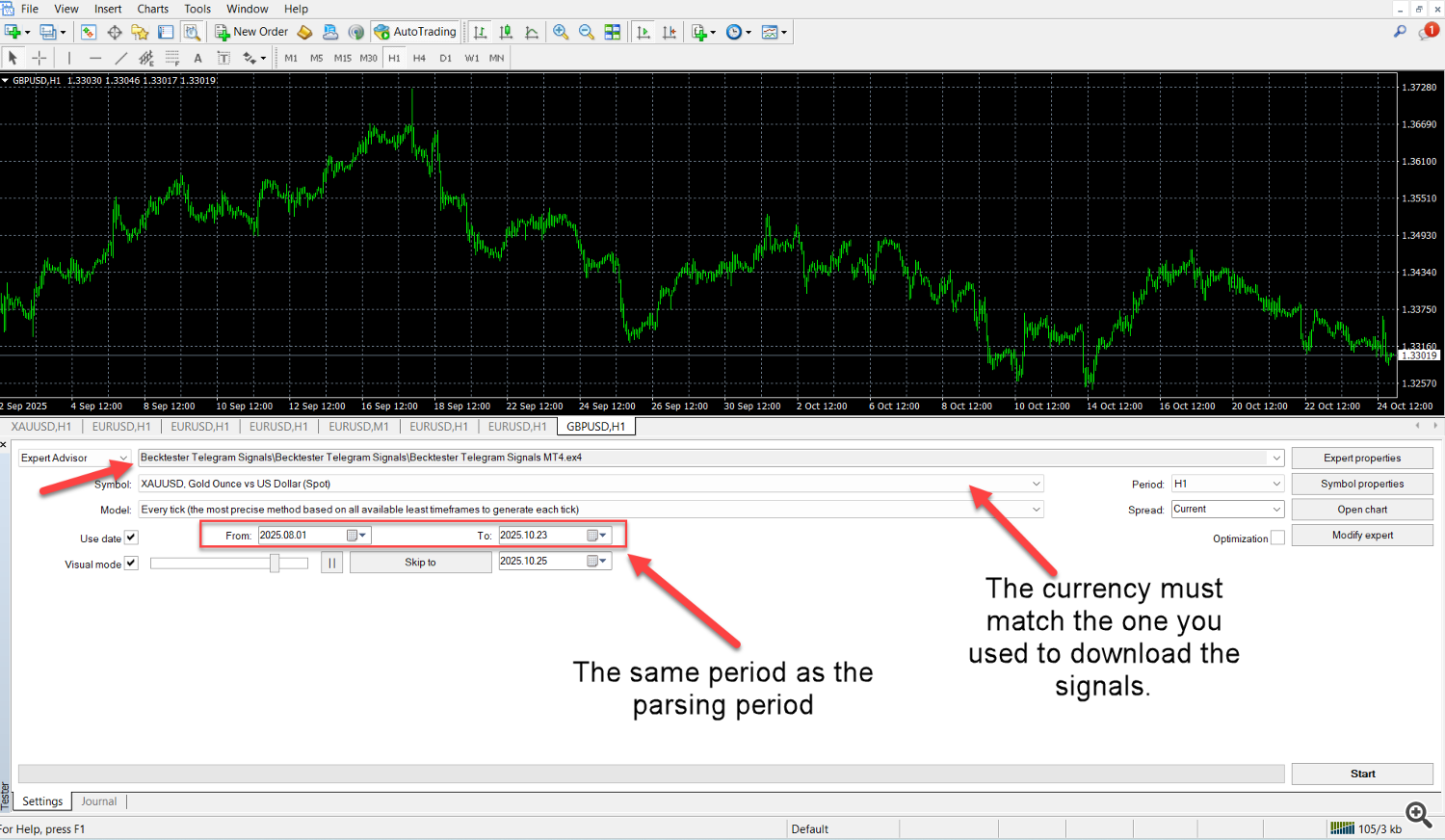Toggle the Terminal window icon
Screen dimensions: 1445x840
[166, 32]
